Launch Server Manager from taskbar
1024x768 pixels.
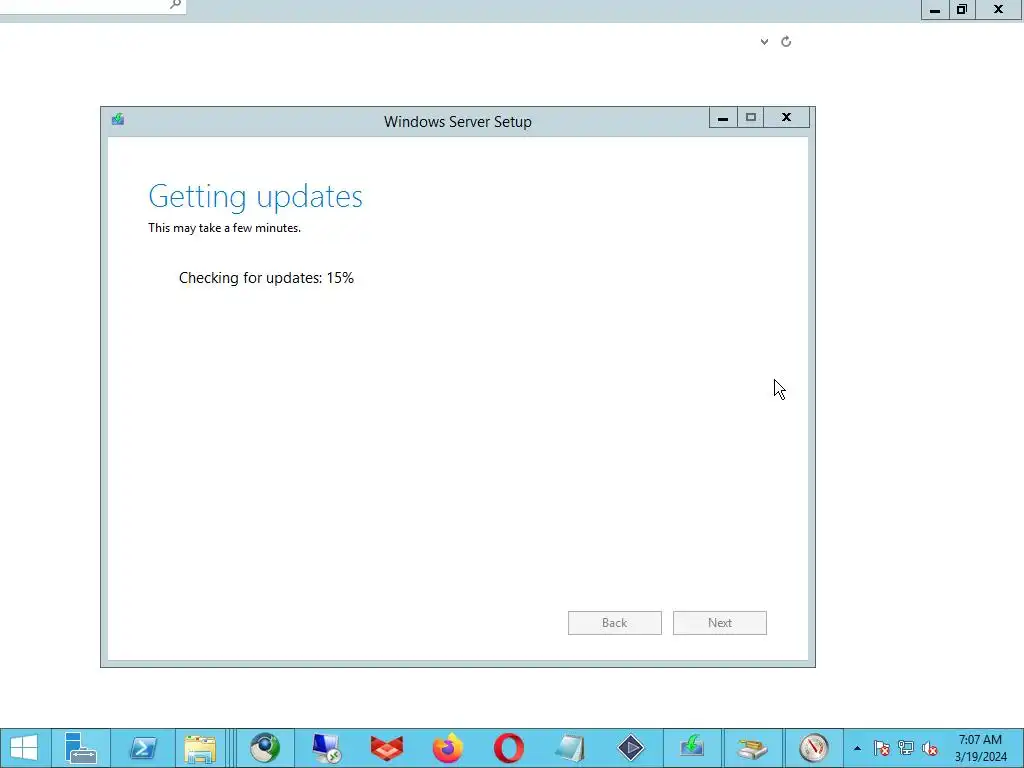[x=81, y=748]
